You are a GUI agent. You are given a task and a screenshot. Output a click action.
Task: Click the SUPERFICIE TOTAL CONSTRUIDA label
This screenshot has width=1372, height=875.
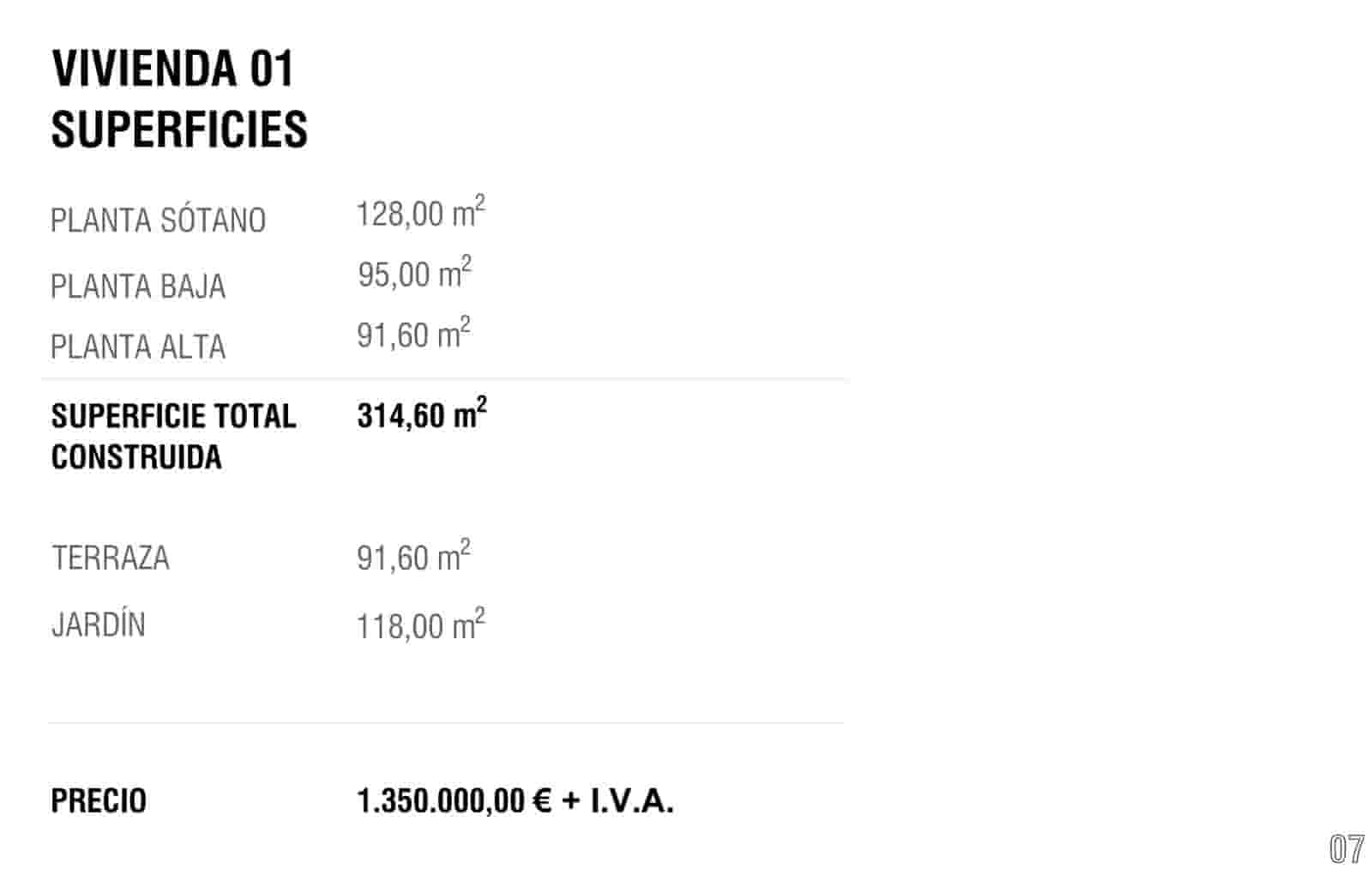[x=173, y=436]
